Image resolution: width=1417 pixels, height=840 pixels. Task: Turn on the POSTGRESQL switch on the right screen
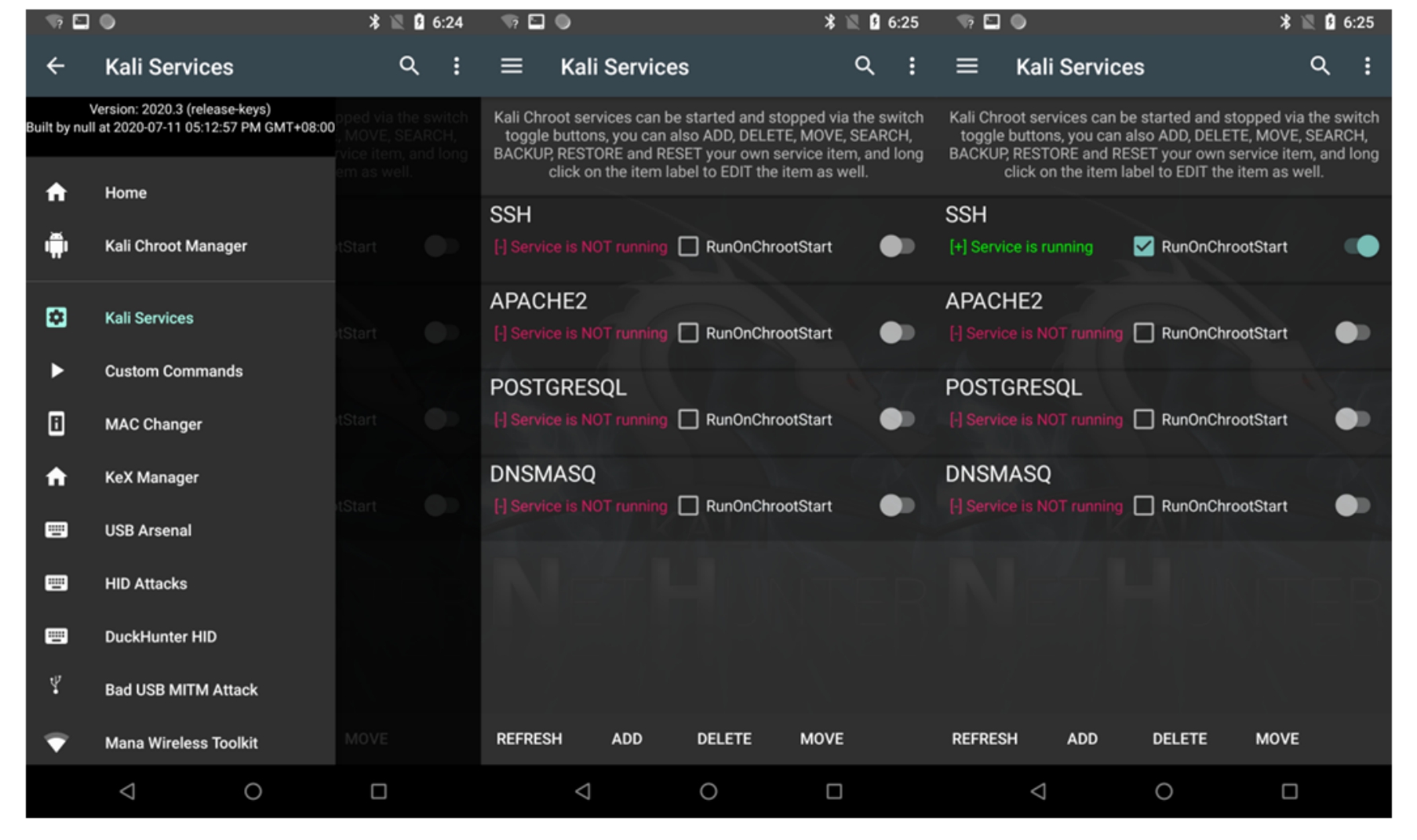click(1353, 420)
